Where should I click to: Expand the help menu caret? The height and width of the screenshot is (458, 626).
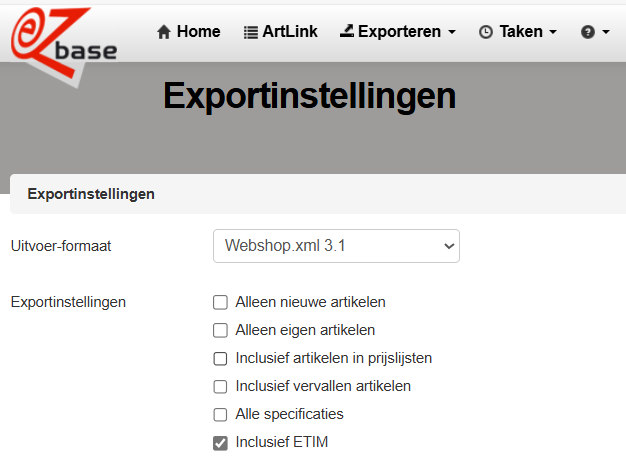coord(606,32)
